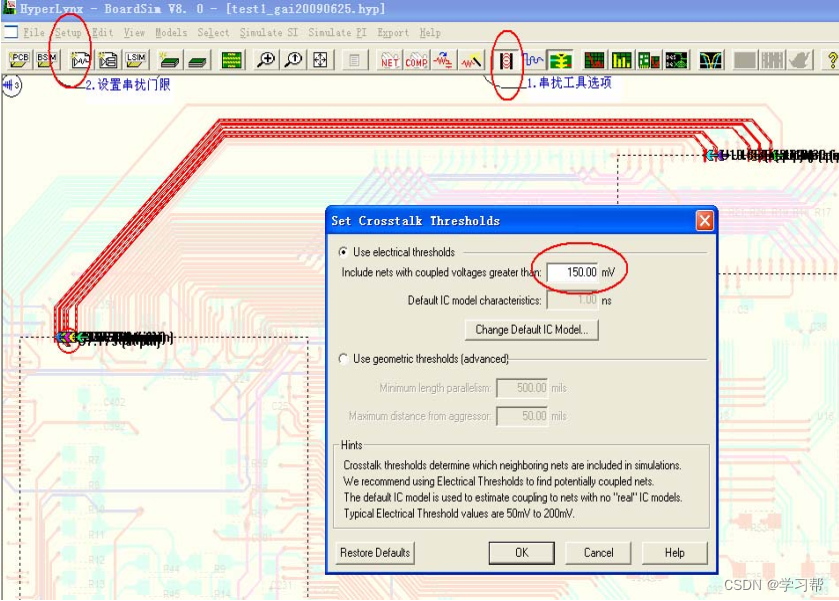Open the Simulate SI menu
Screen dimensions: 839x601
(269, 33)
